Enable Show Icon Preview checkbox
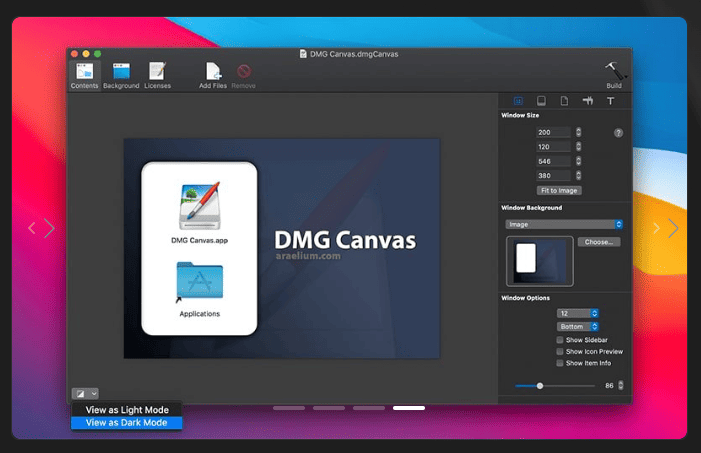Screen dimensions: 701x453 tap(560, 351)
